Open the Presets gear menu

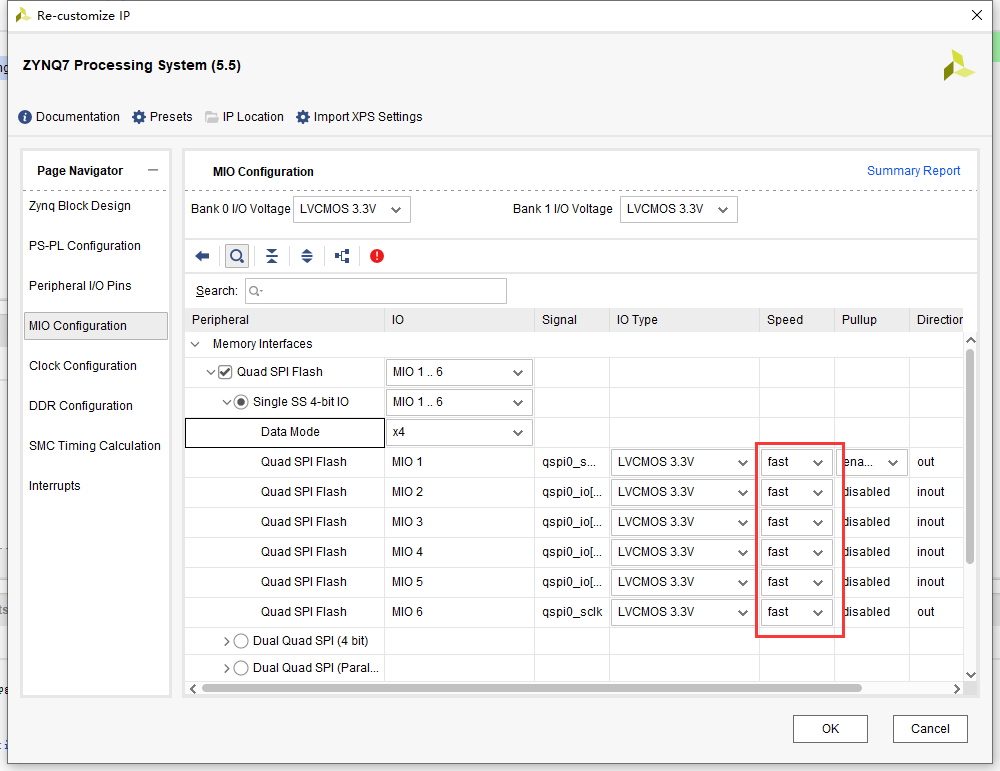click(x=162, y=117)
